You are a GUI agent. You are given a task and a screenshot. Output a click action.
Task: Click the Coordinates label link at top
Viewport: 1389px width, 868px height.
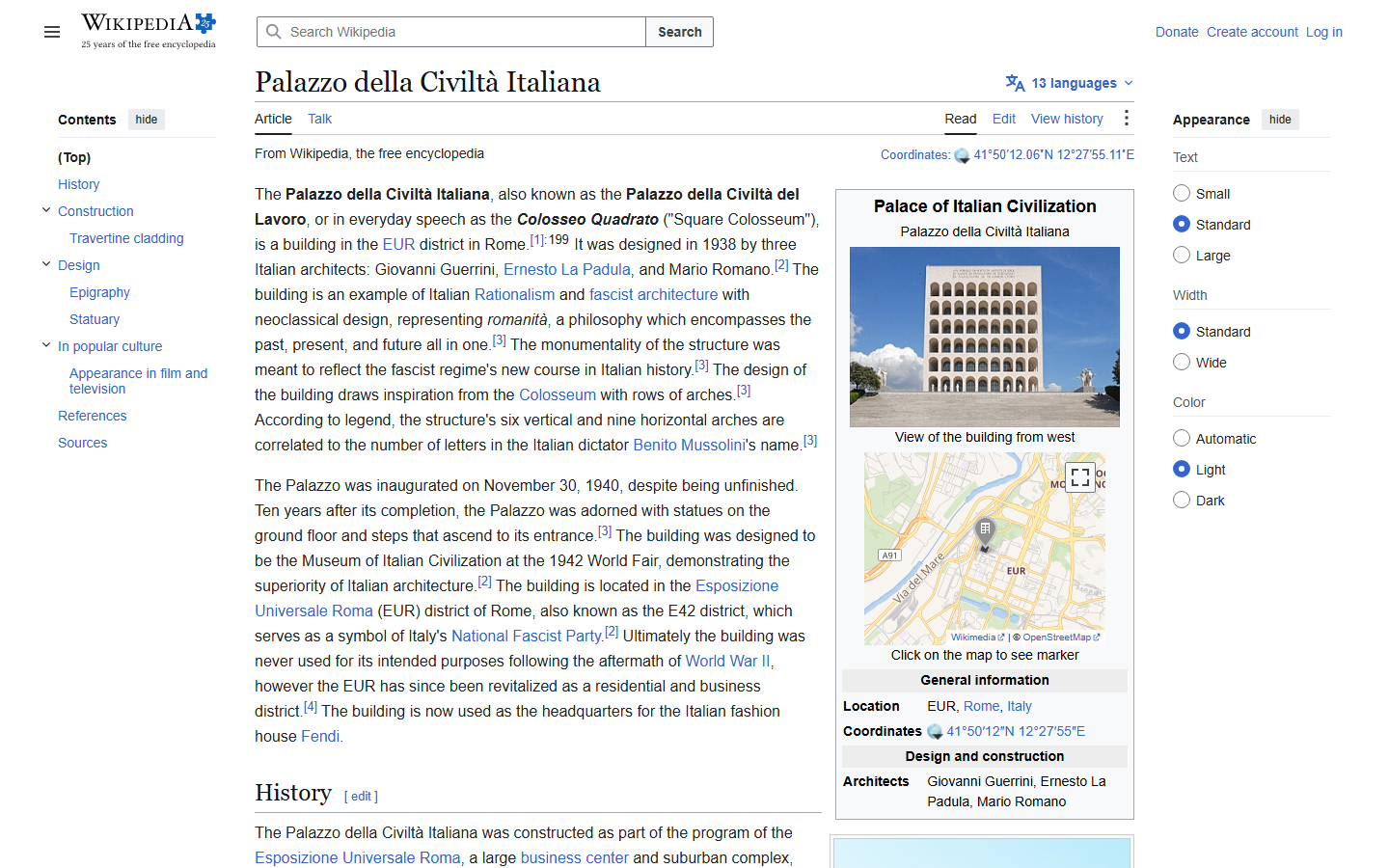click(914, 154)
